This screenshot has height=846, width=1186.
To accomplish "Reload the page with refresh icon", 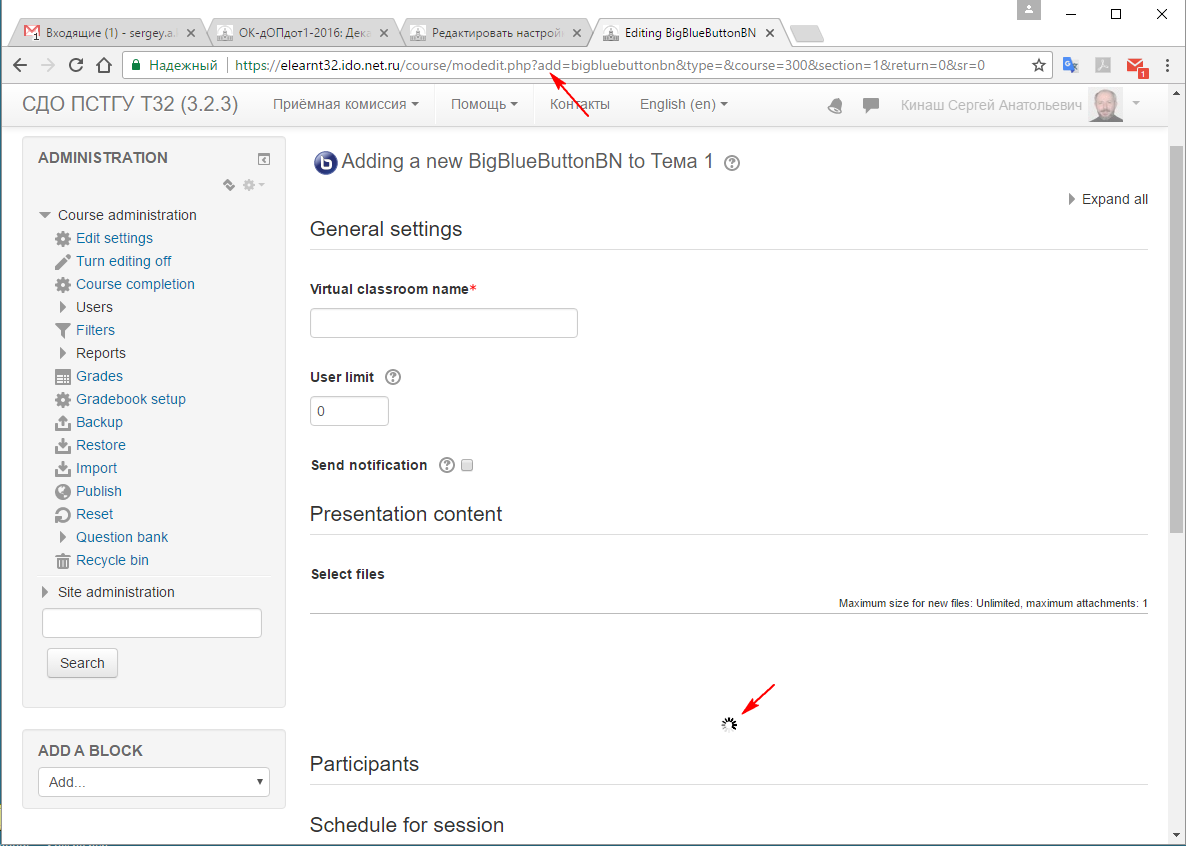I will (76, 65).
